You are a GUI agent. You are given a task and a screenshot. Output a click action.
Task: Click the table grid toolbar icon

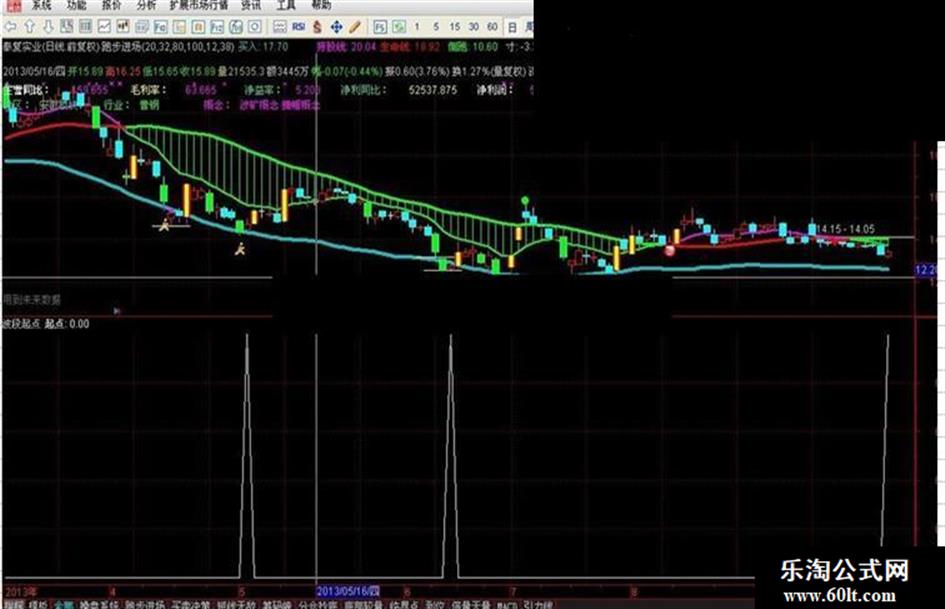pos(86,27)
